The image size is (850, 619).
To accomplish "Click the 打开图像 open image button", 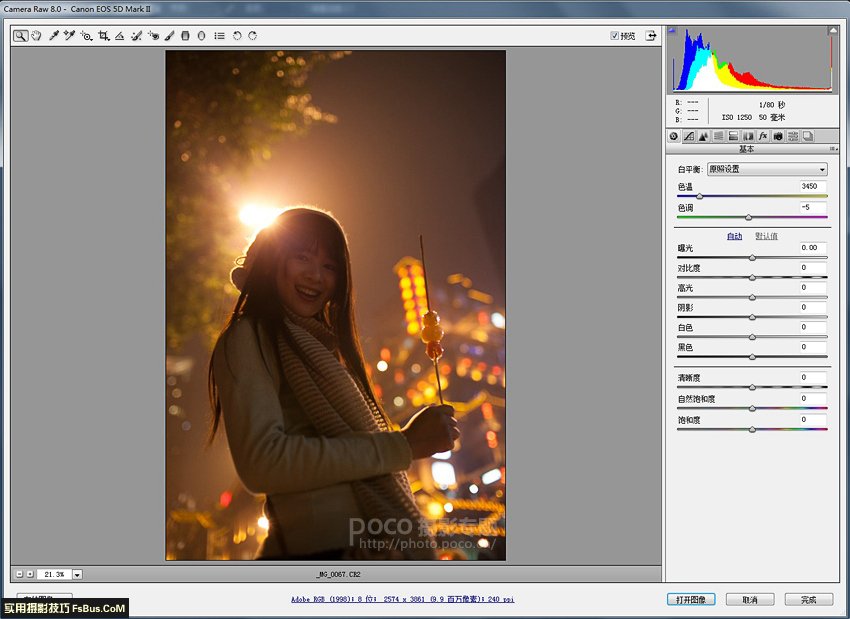I will click(691, 599).
